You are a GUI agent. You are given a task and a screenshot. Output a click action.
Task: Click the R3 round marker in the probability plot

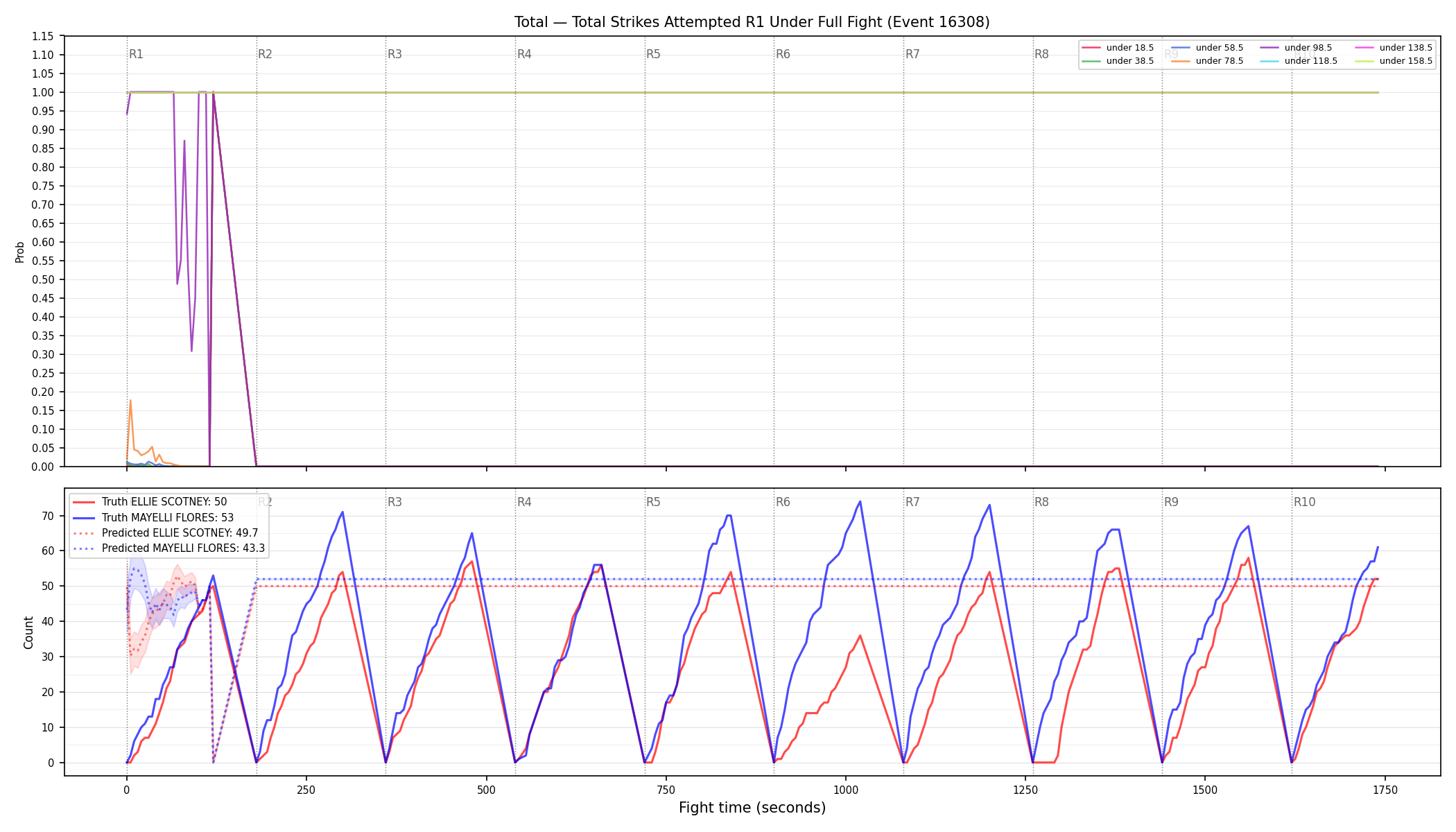tap(395, 54)
